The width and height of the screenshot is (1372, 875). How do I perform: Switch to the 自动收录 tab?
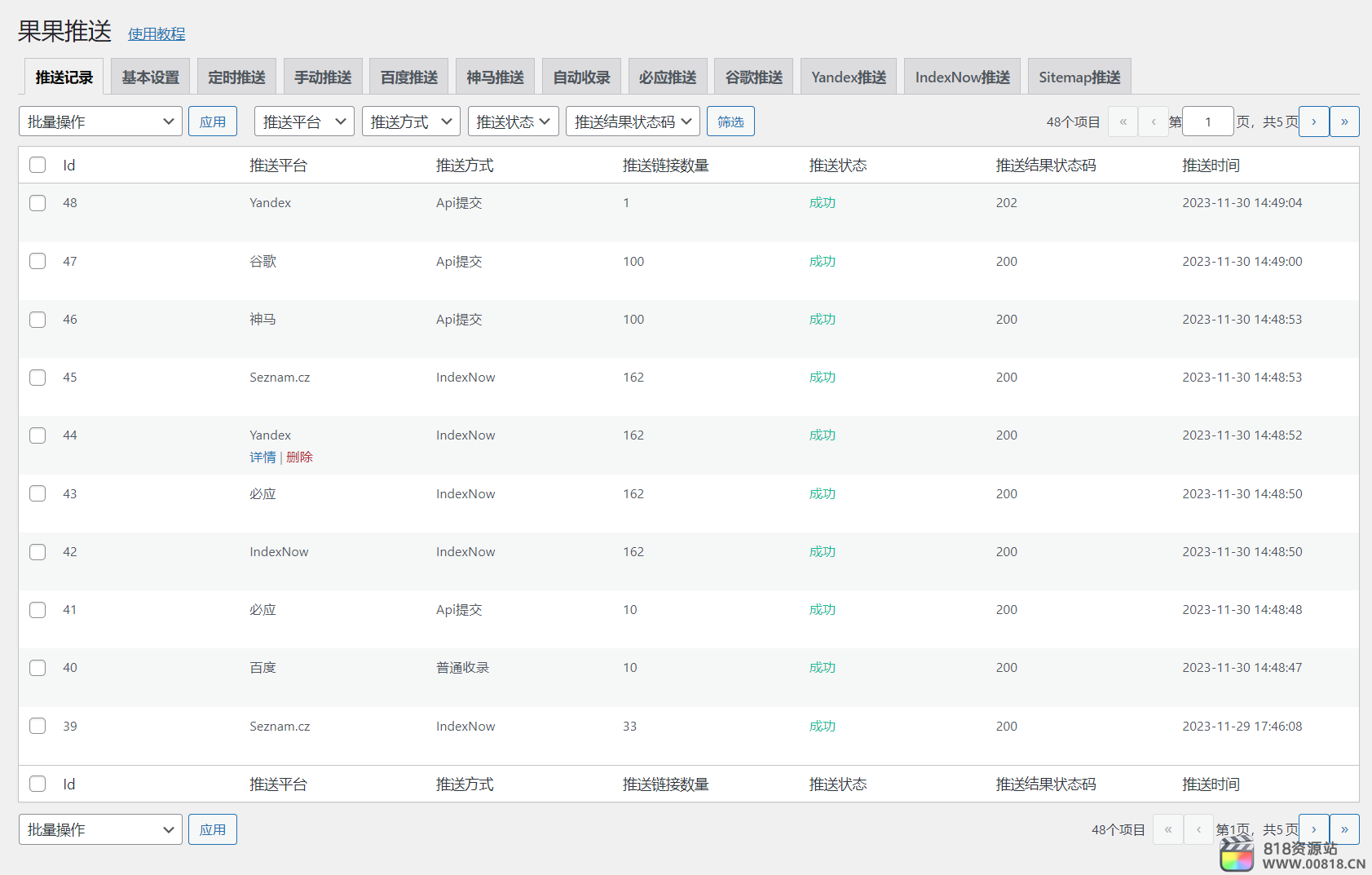[x=581, y=77]
